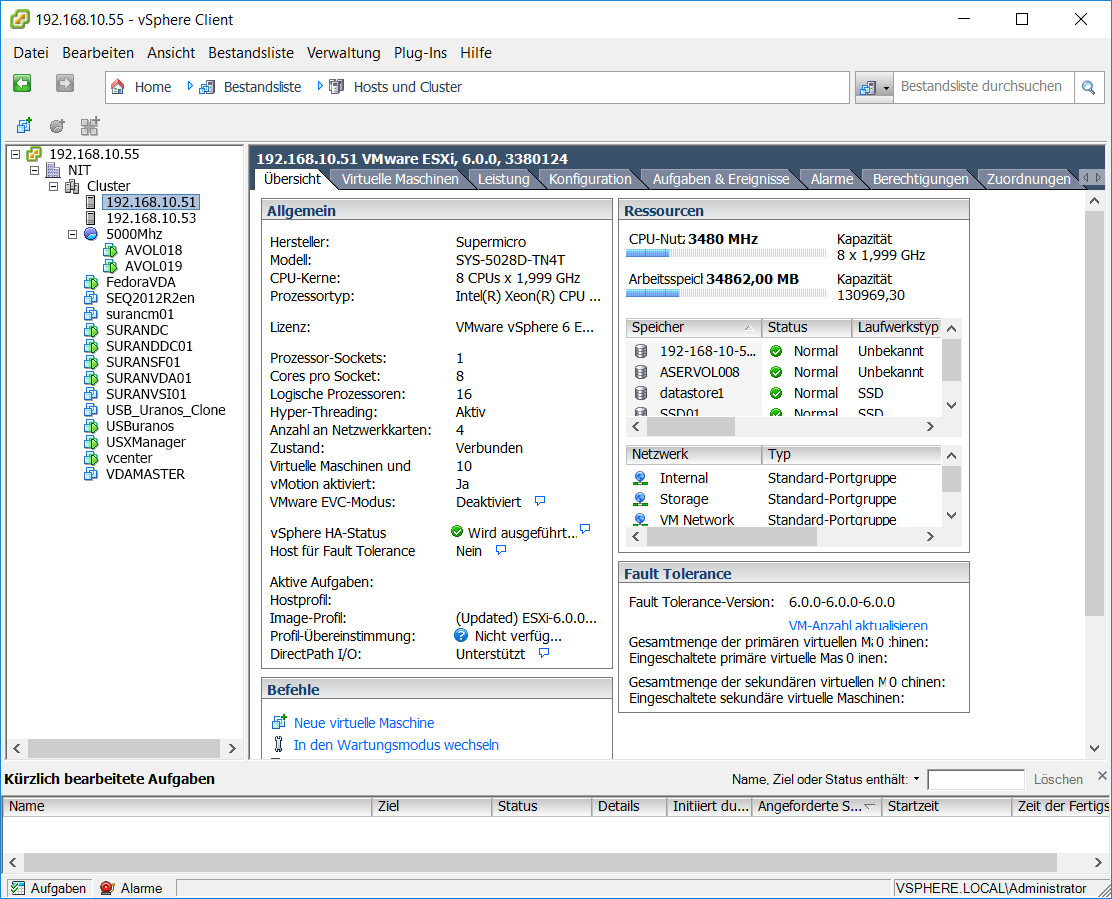This screenshot has width=1112, height=899.
Task: Select the AVOL018 virtual machine
Action: (153, 250)
